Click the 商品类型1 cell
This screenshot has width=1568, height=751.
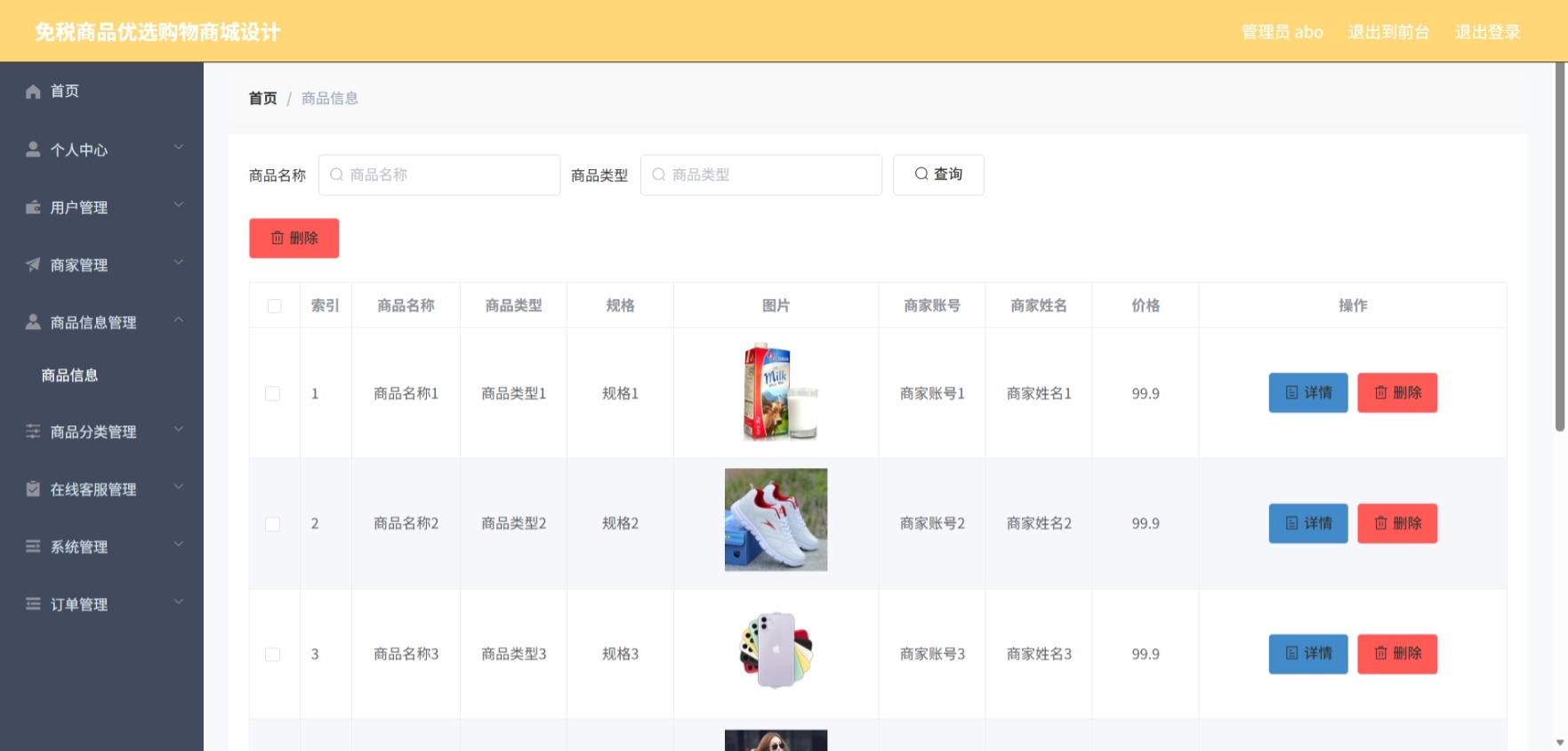click(x=513, y=393)
